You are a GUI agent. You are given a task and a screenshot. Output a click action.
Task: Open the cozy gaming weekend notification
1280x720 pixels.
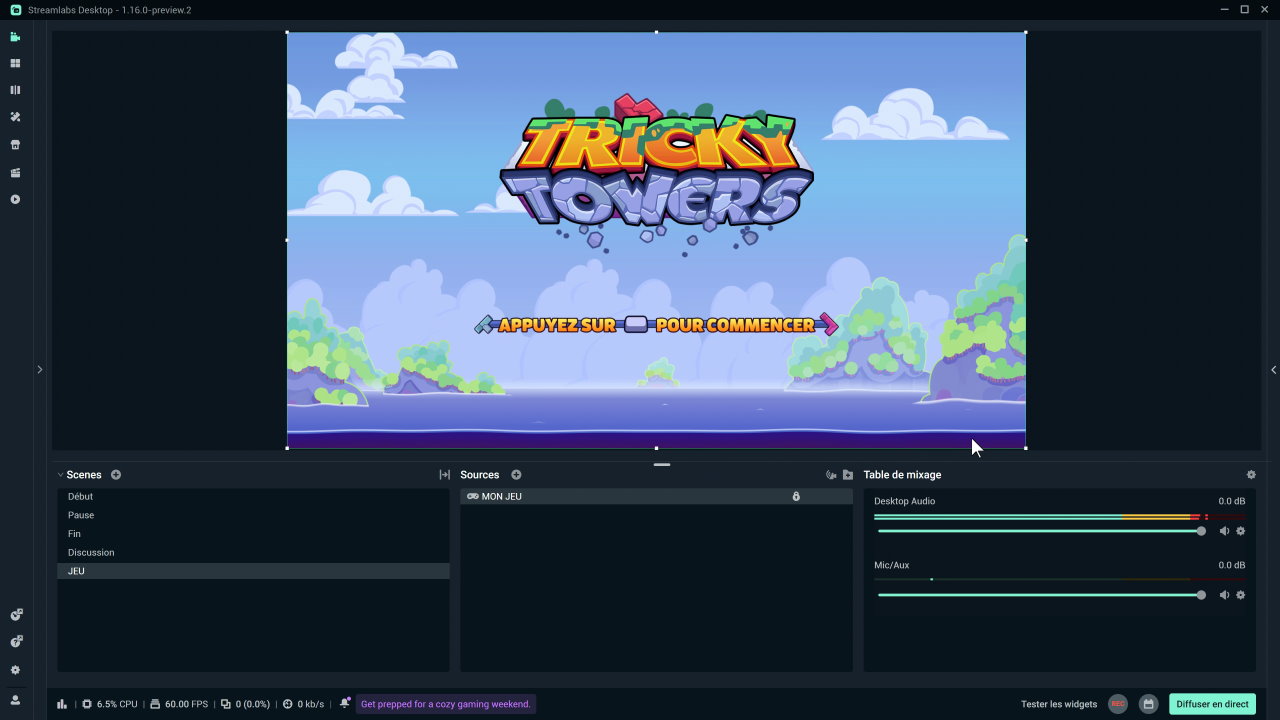(x=446, y=704)
